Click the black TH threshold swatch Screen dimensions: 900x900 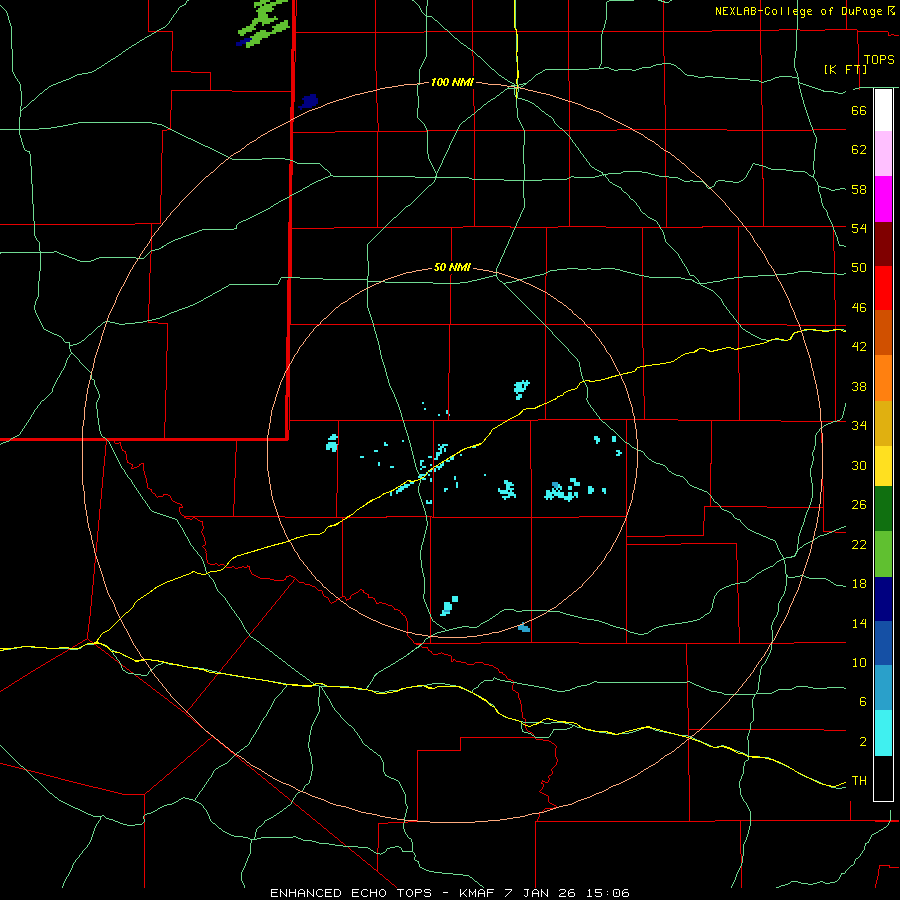(883, 778)
